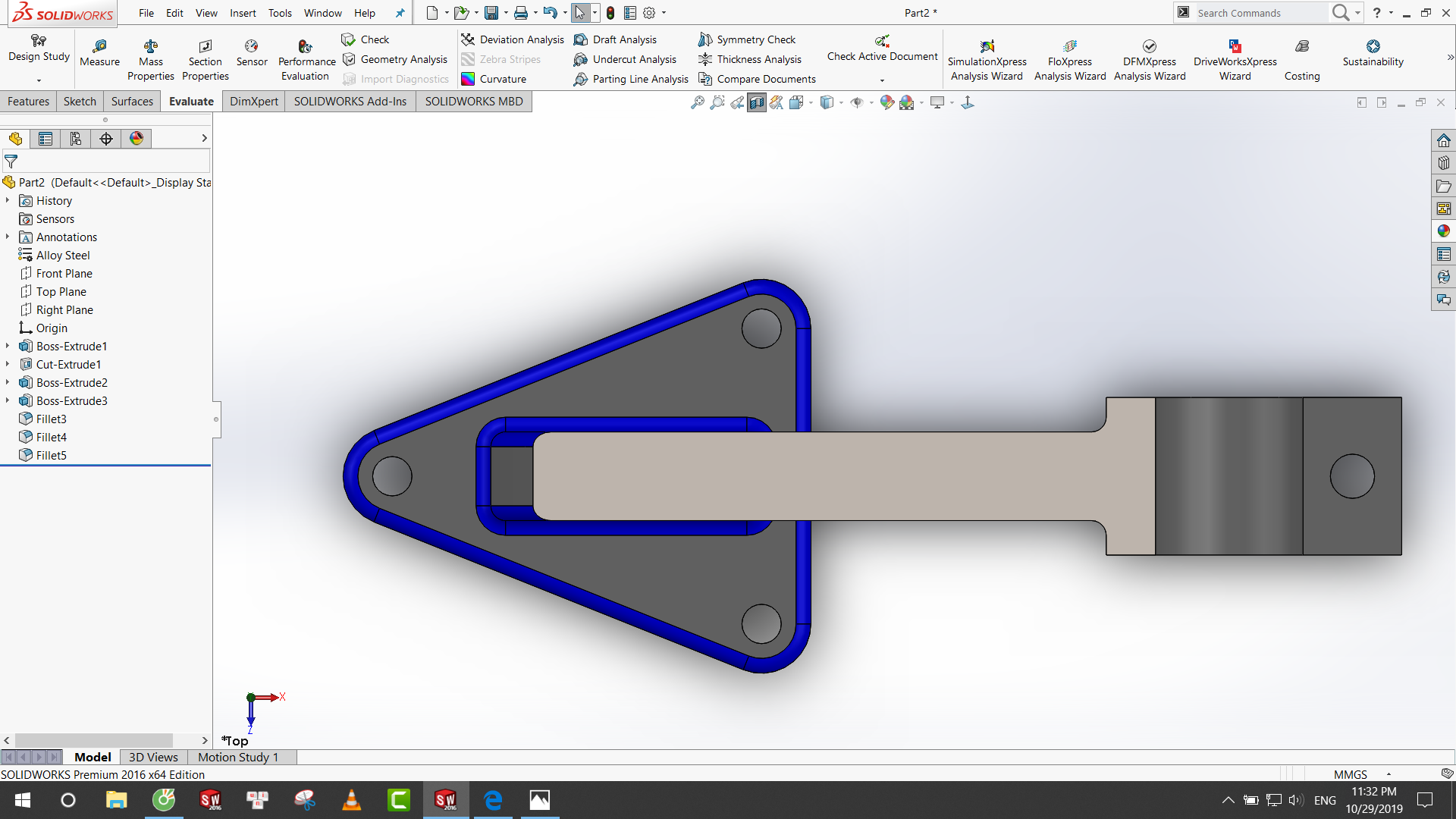Open File Explorer task pane icon

coord(1444,186)
